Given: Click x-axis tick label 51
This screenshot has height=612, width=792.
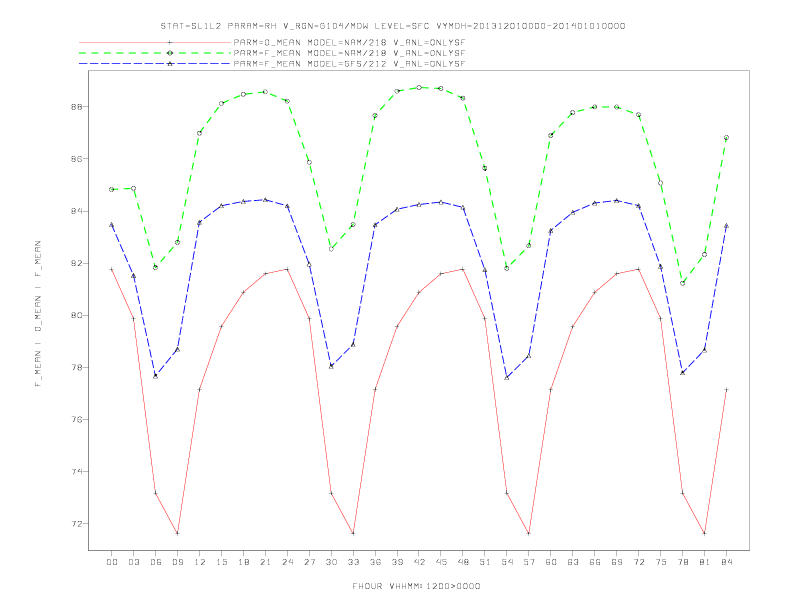Looking at the screenshot, I should [x=485, y=562].
